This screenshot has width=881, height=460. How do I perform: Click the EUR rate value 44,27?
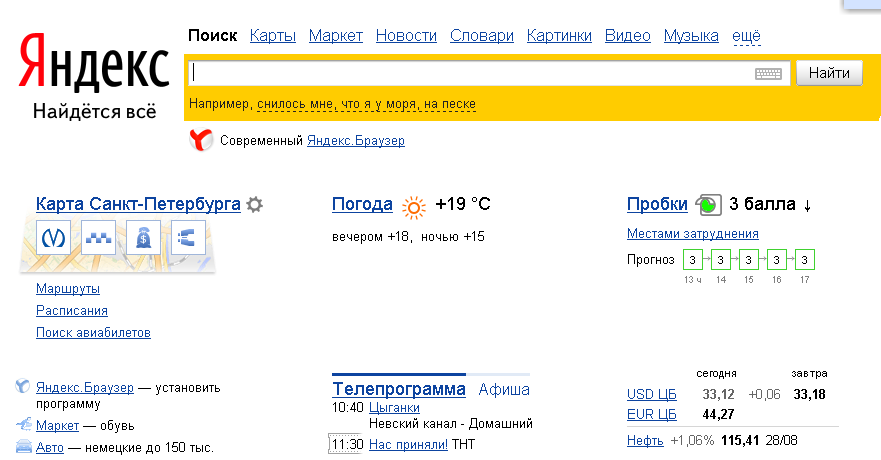click(x=719, y=415)
